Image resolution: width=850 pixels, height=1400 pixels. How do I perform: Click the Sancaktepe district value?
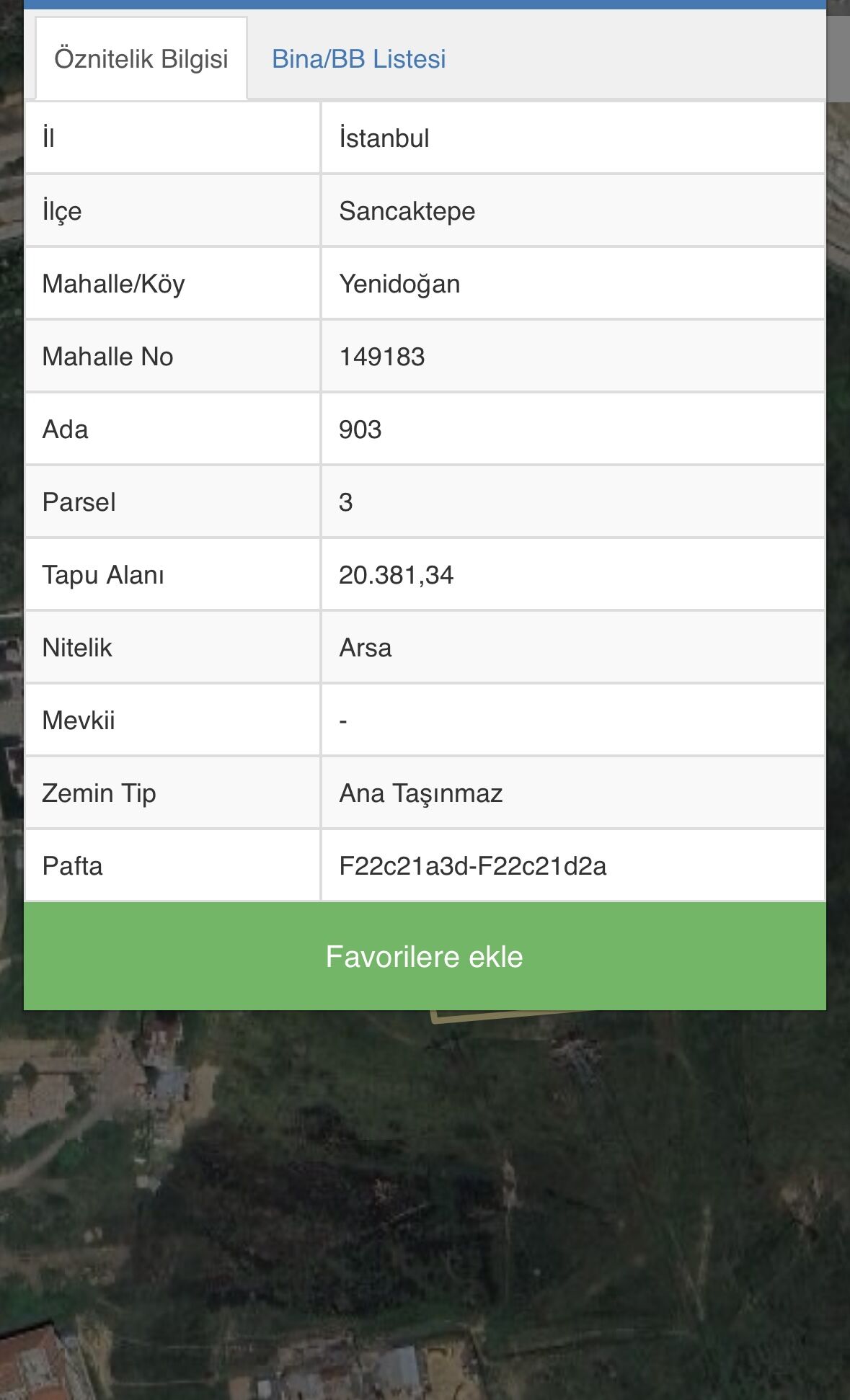pyautogui.click(x=407, y=211)
